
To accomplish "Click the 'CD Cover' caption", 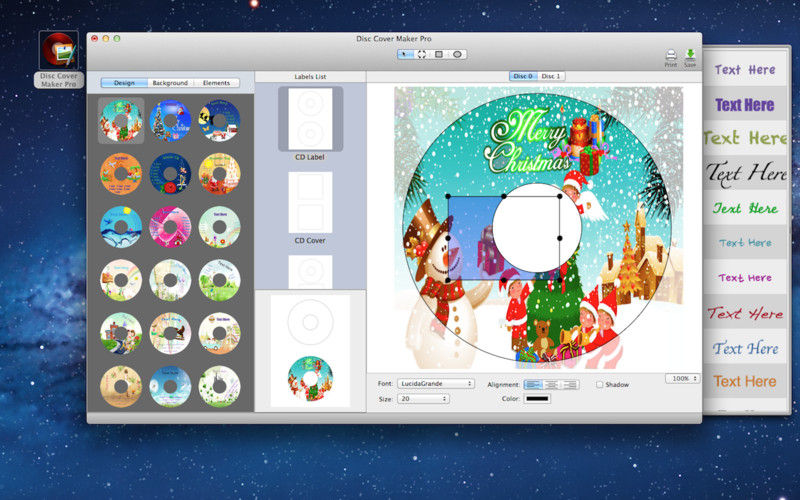I will (x=310, y=240).
